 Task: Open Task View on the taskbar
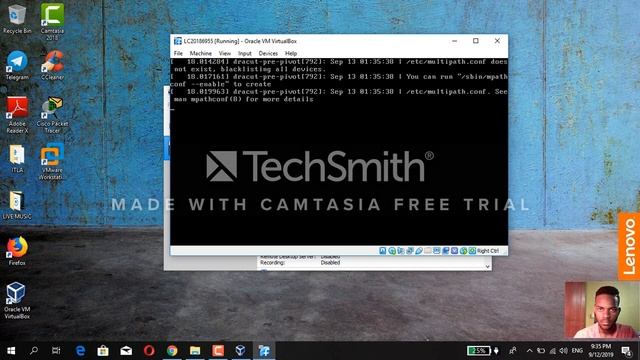click(x=56, y=351)
